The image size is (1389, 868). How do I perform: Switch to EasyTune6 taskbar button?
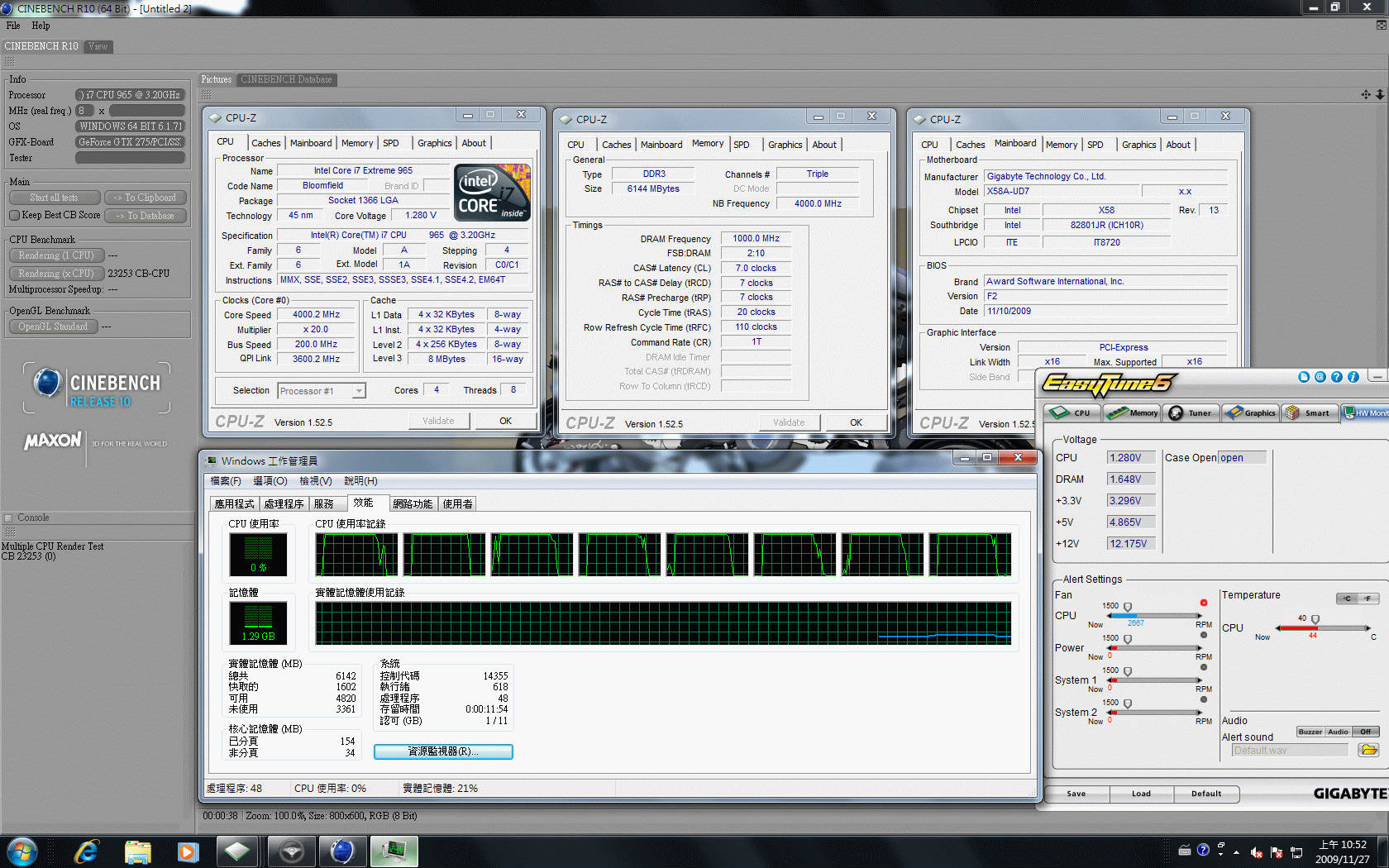[x=291, y=851]
